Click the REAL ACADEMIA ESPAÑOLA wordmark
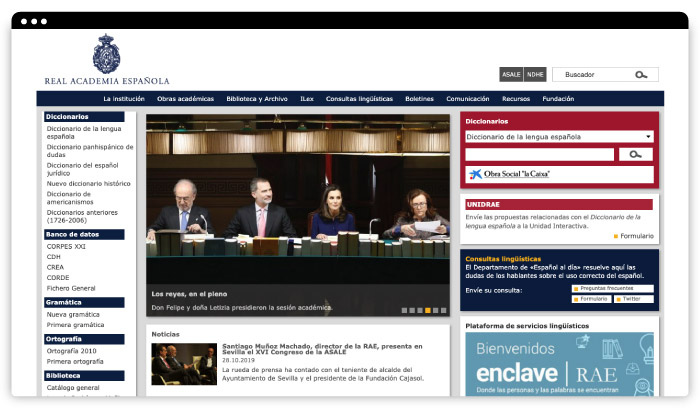700x408 pixels. coord(107,81)
